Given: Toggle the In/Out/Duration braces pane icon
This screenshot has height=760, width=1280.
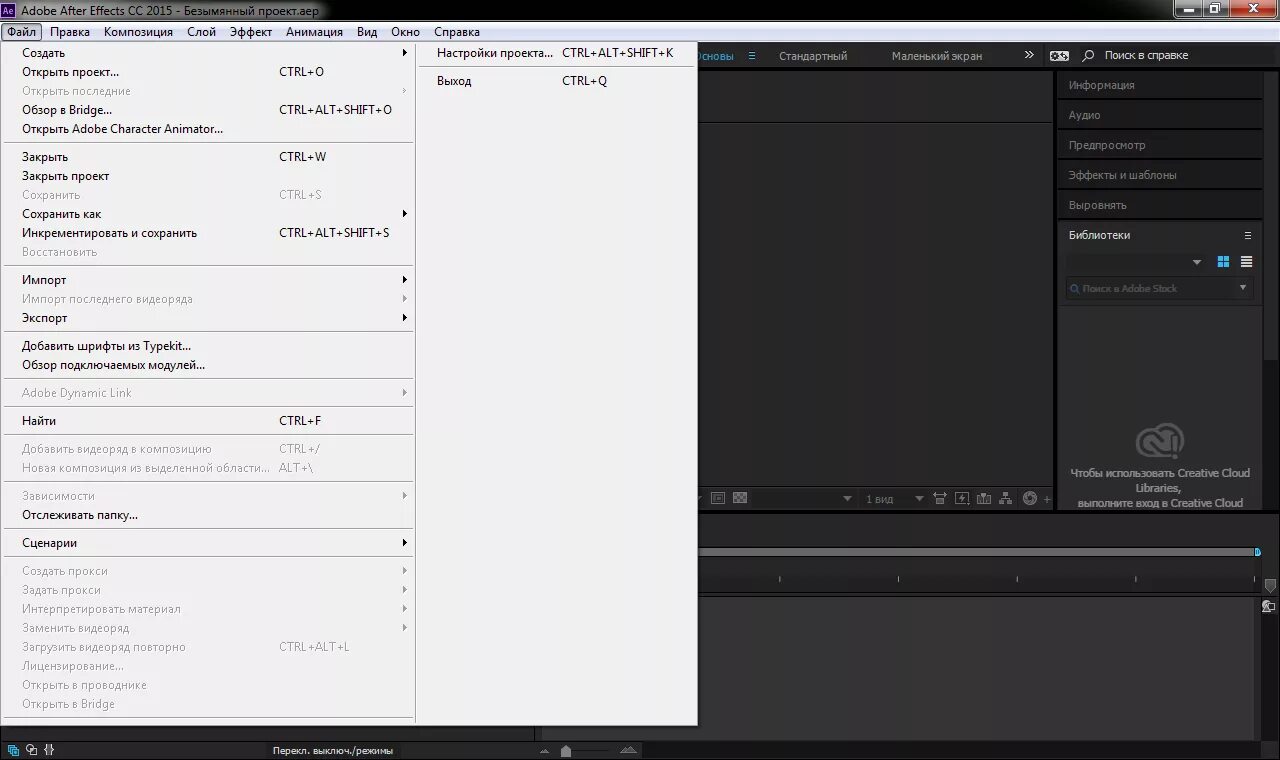Looking at the screenshot, I should [x=49, y=750].
